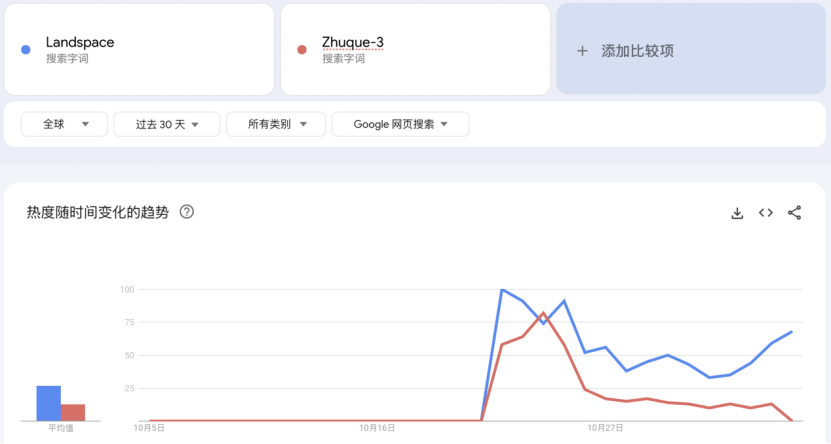Share the interest over time chart
The image size is (831, 444).
point(795,213)
